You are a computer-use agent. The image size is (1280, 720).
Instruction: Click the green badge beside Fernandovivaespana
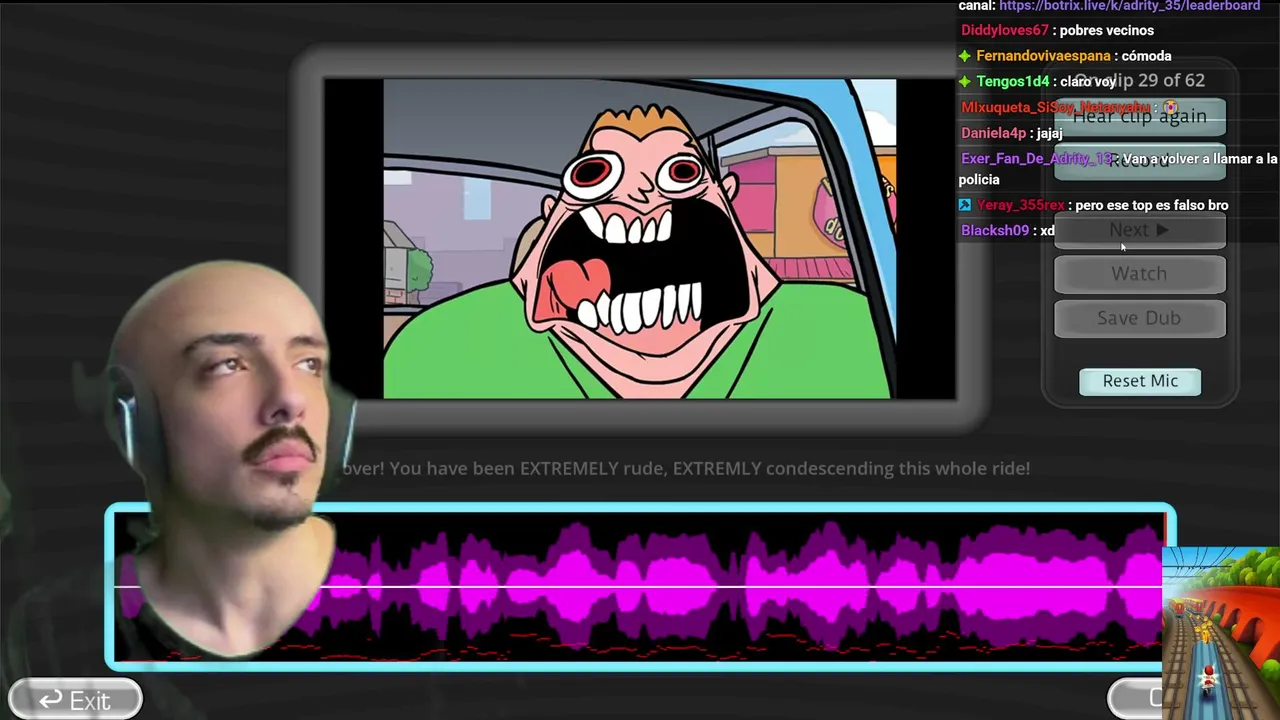click(x=965, y=56)
